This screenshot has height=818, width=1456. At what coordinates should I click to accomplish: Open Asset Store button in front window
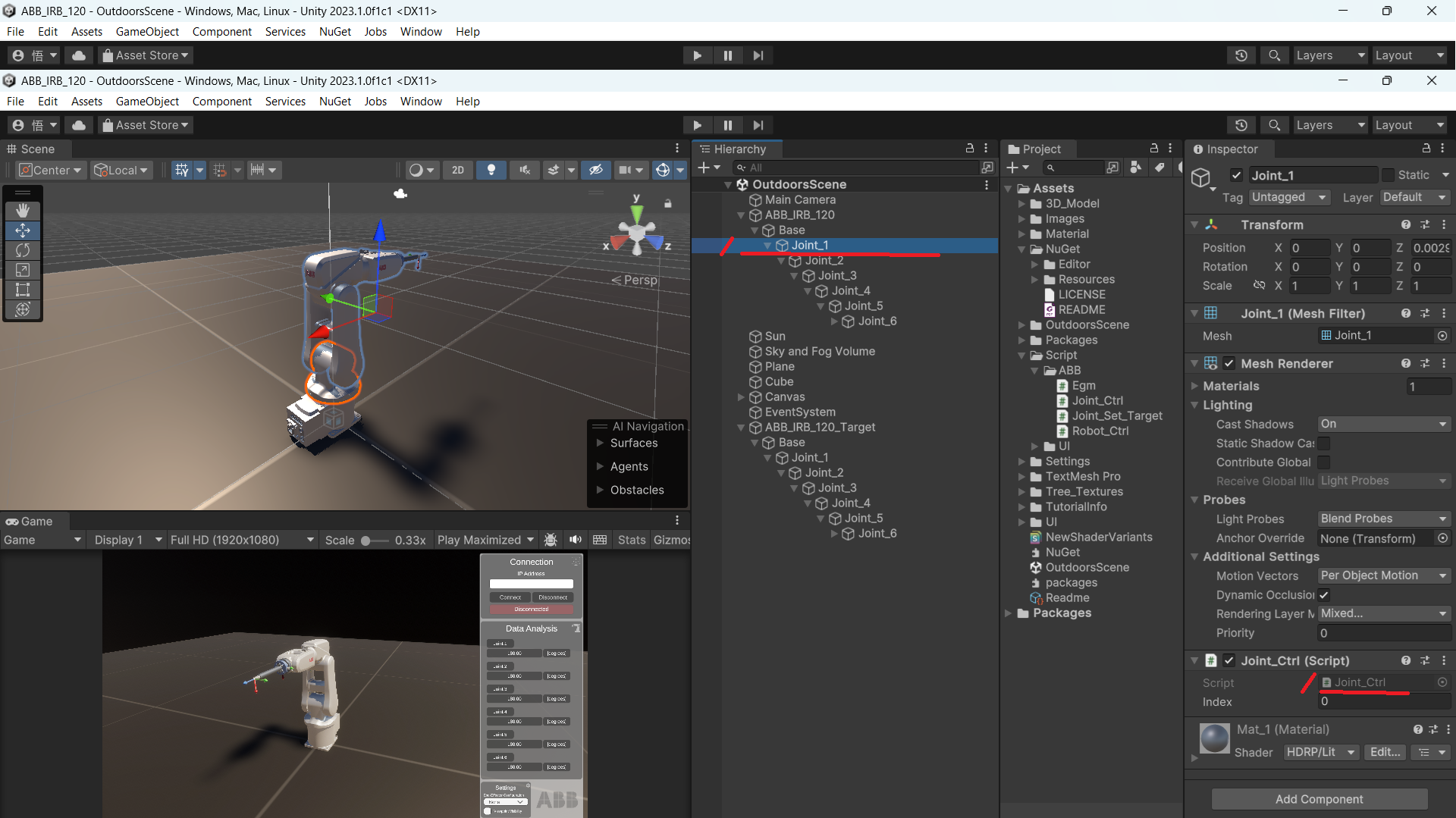[x=146, y=125]
